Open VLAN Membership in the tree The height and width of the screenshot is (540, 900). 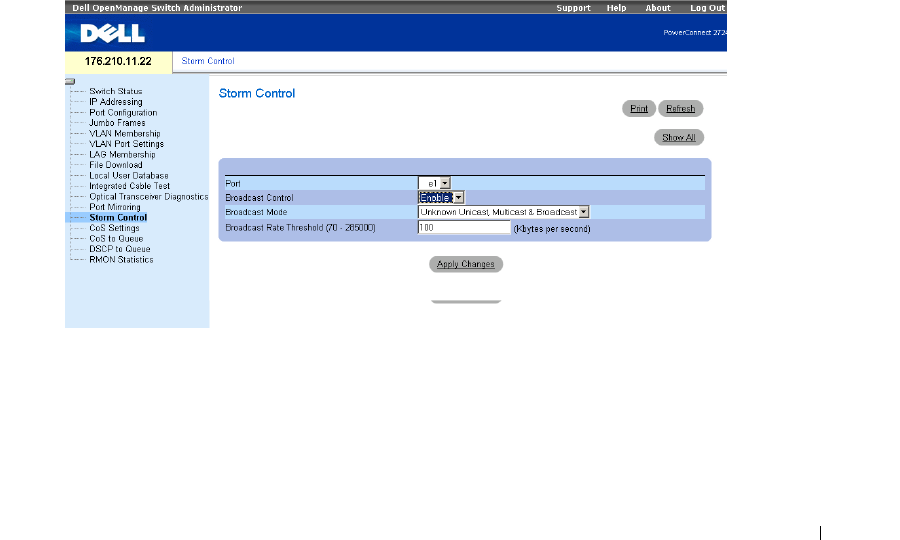tap(125, 134)
